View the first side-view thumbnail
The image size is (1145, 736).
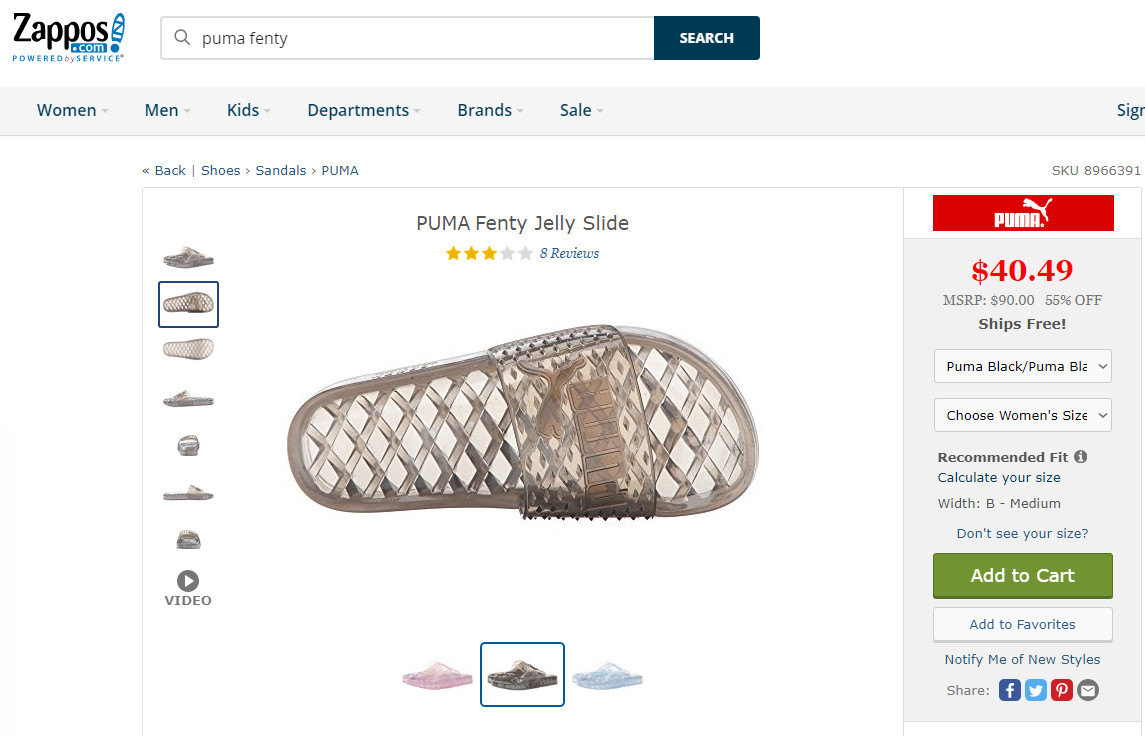pos(188,257)
